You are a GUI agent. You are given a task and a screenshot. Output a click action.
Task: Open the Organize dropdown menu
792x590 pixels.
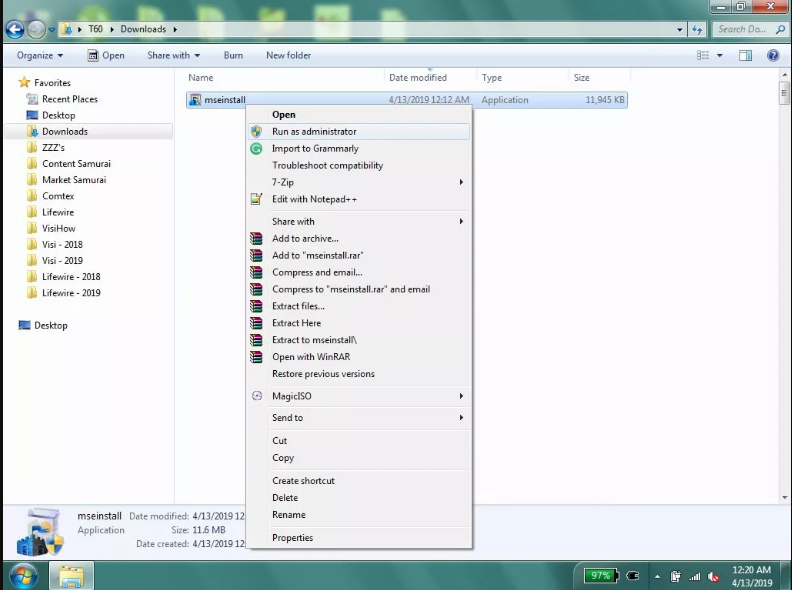[40, 56]
